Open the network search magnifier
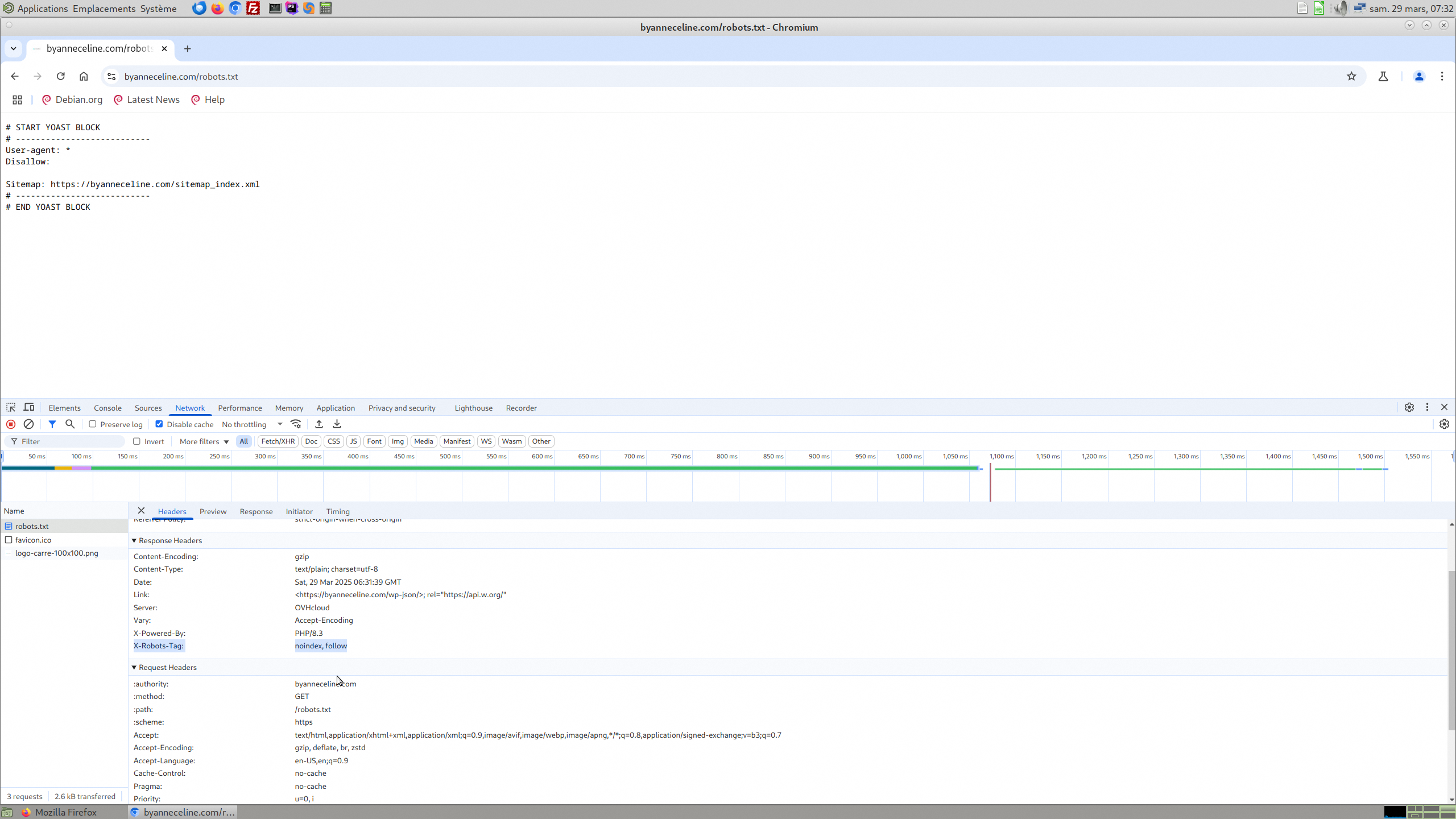The height and width of the screenshot is (819, 1456). click(x=70, y=424)
